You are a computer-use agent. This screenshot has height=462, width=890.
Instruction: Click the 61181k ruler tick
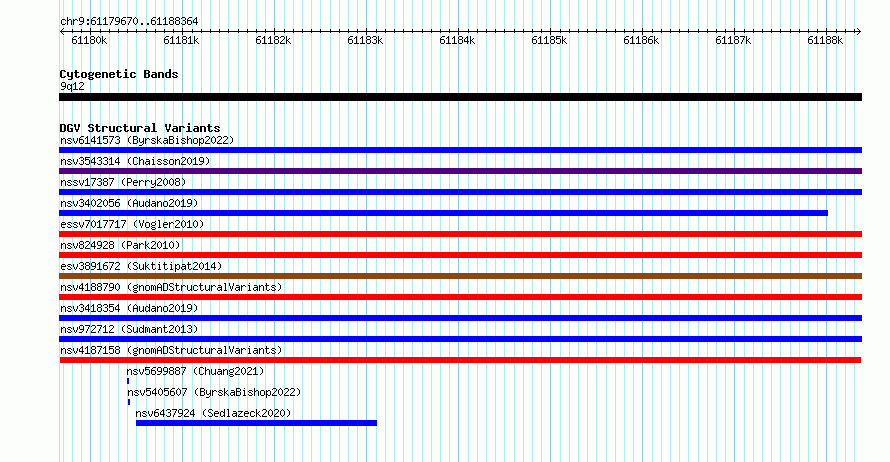click(181, 40)
